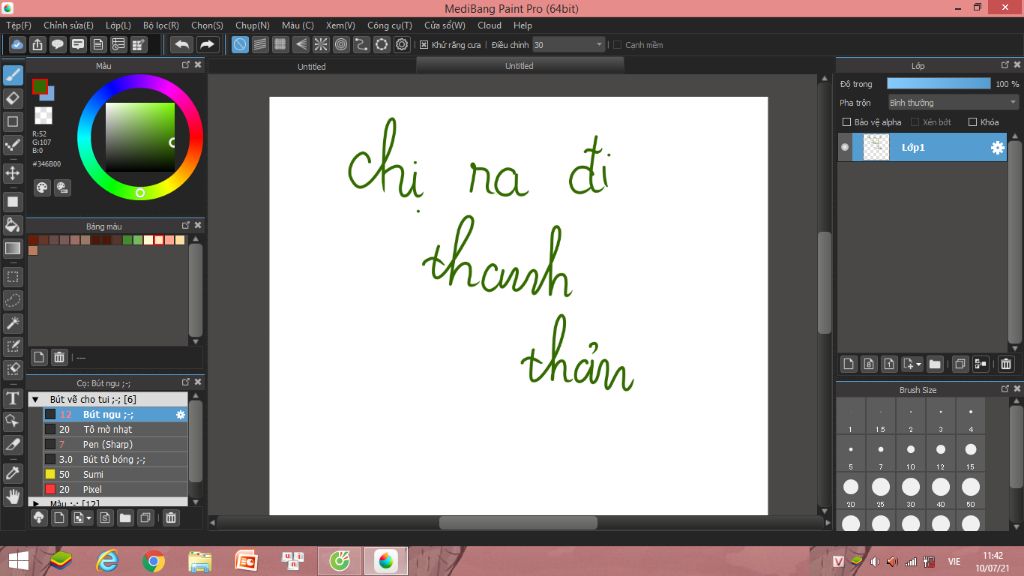The height and width of the screenshot is (576, 1024).
Task: Switch to the first Untitled tab
Action: (312, 67)
